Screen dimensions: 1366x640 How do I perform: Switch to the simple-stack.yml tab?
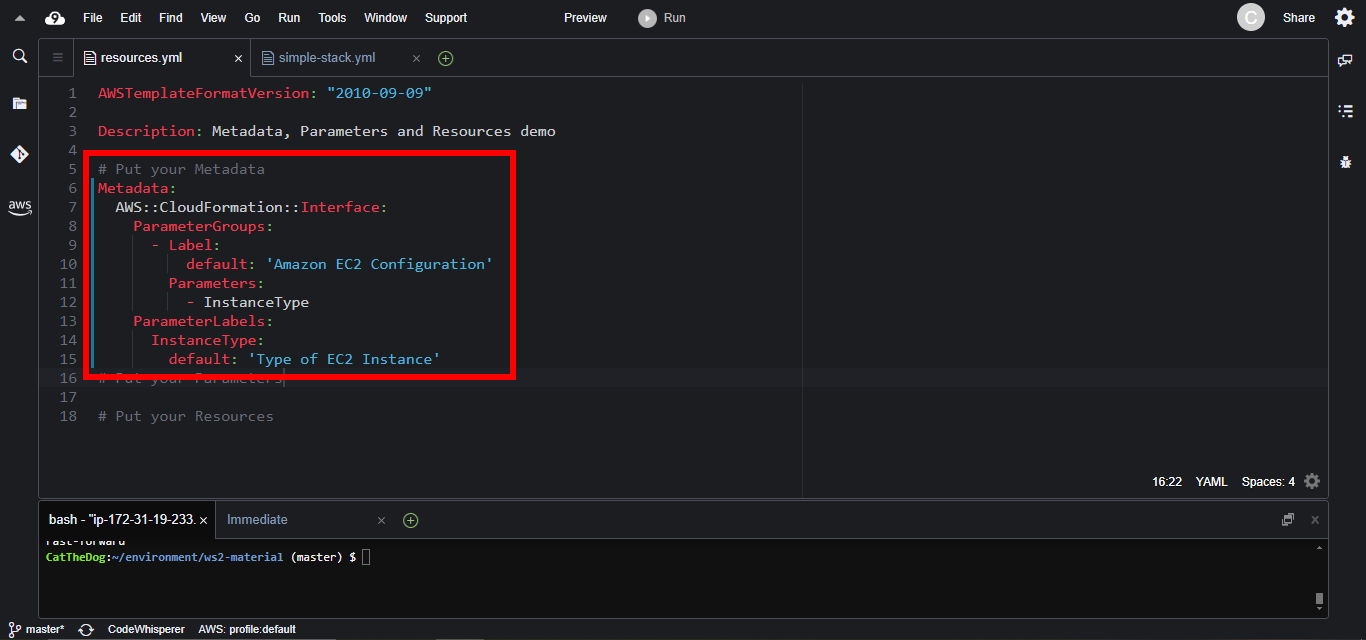tap(326, 58)
